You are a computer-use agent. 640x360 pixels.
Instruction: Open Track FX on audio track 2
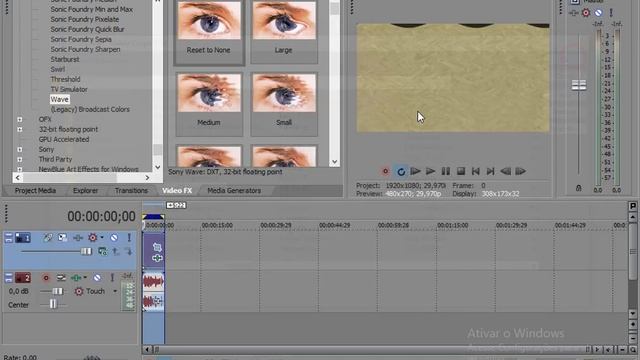point(76,278)
